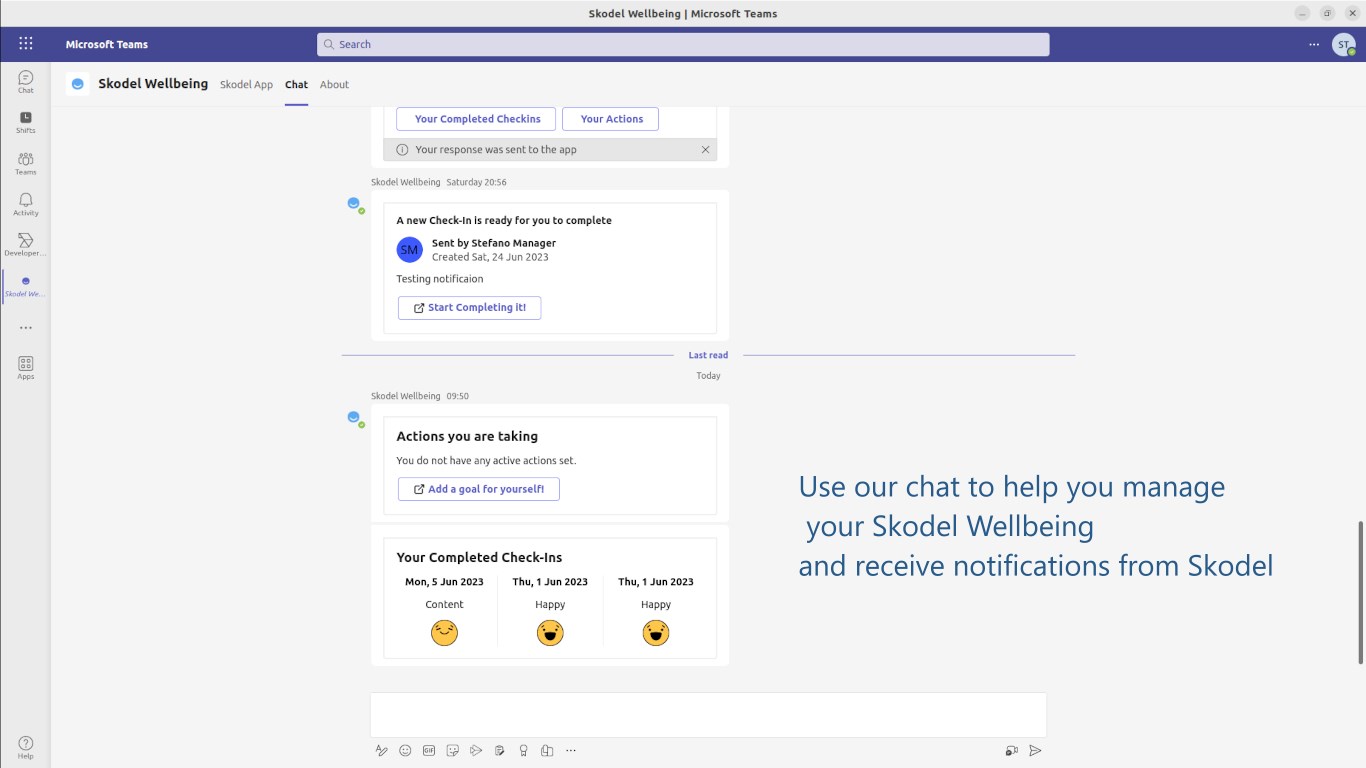The width and height of the screenshot is (1366, 768).
Task: Click 'Testing notificaion' message text
Action: coord(440,279)
